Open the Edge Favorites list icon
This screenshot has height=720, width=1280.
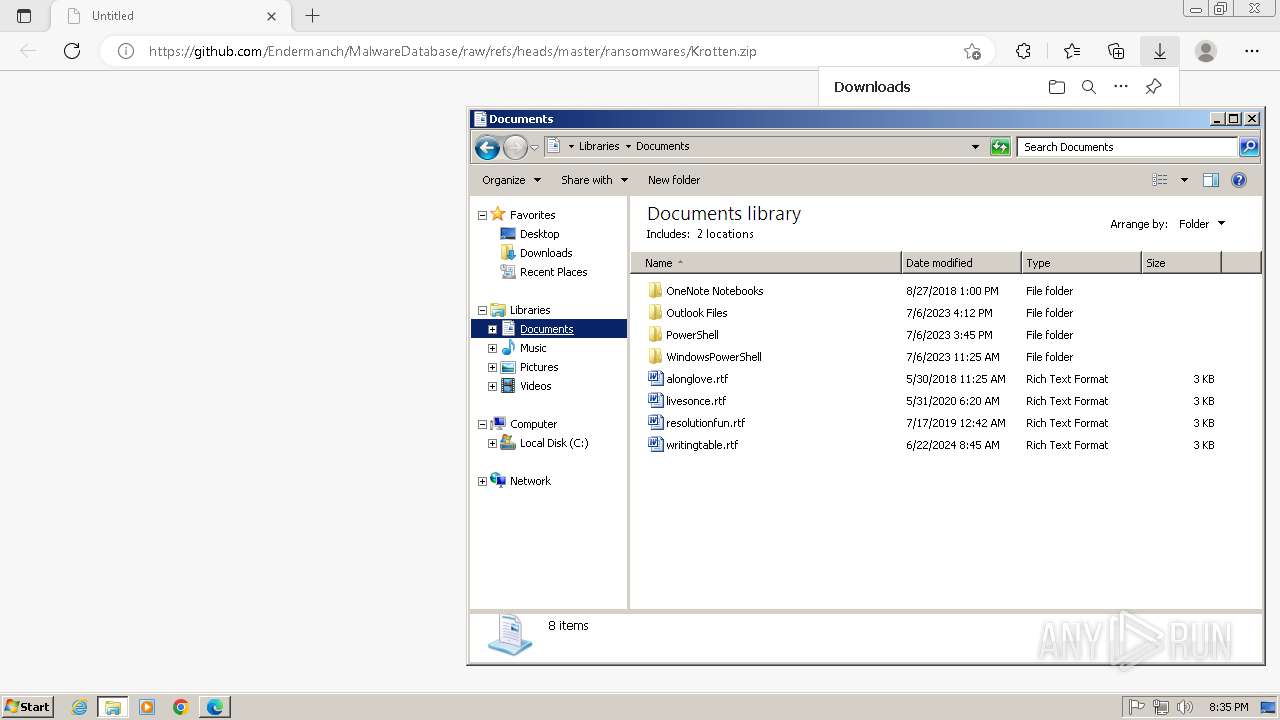pos(1072,51)
